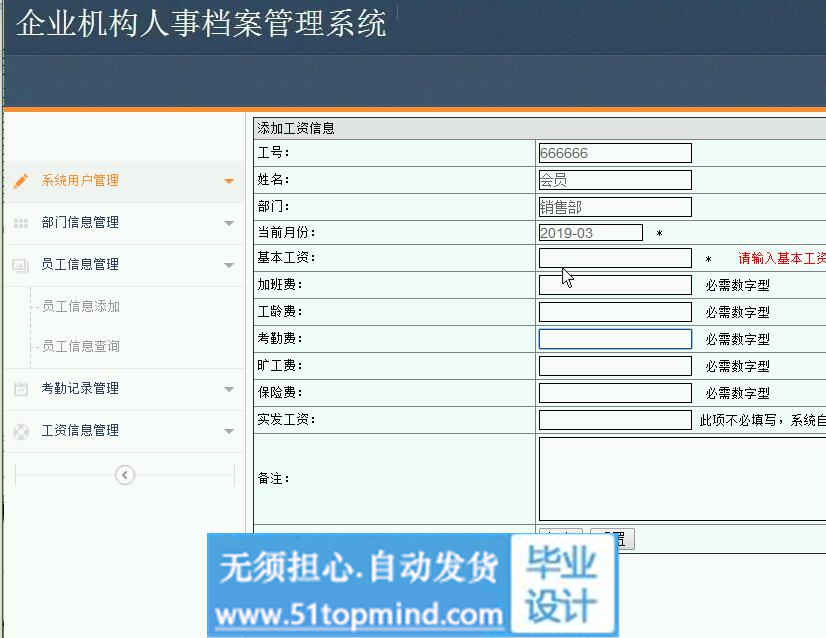
Task: Click the monitor icon beside 员工信息管理
Action: 21,265
